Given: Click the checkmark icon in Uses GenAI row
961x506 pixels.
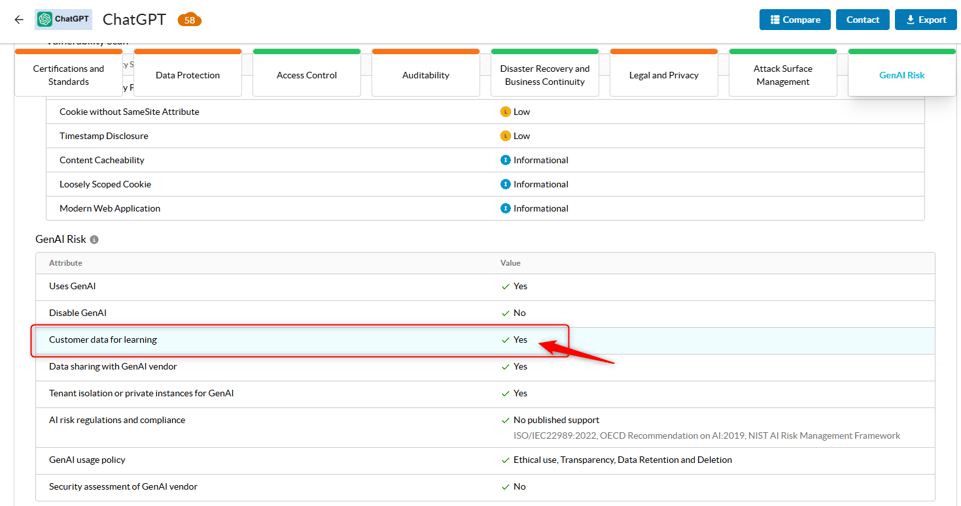Looking at the screenshot, I should (x=505, y=287).
